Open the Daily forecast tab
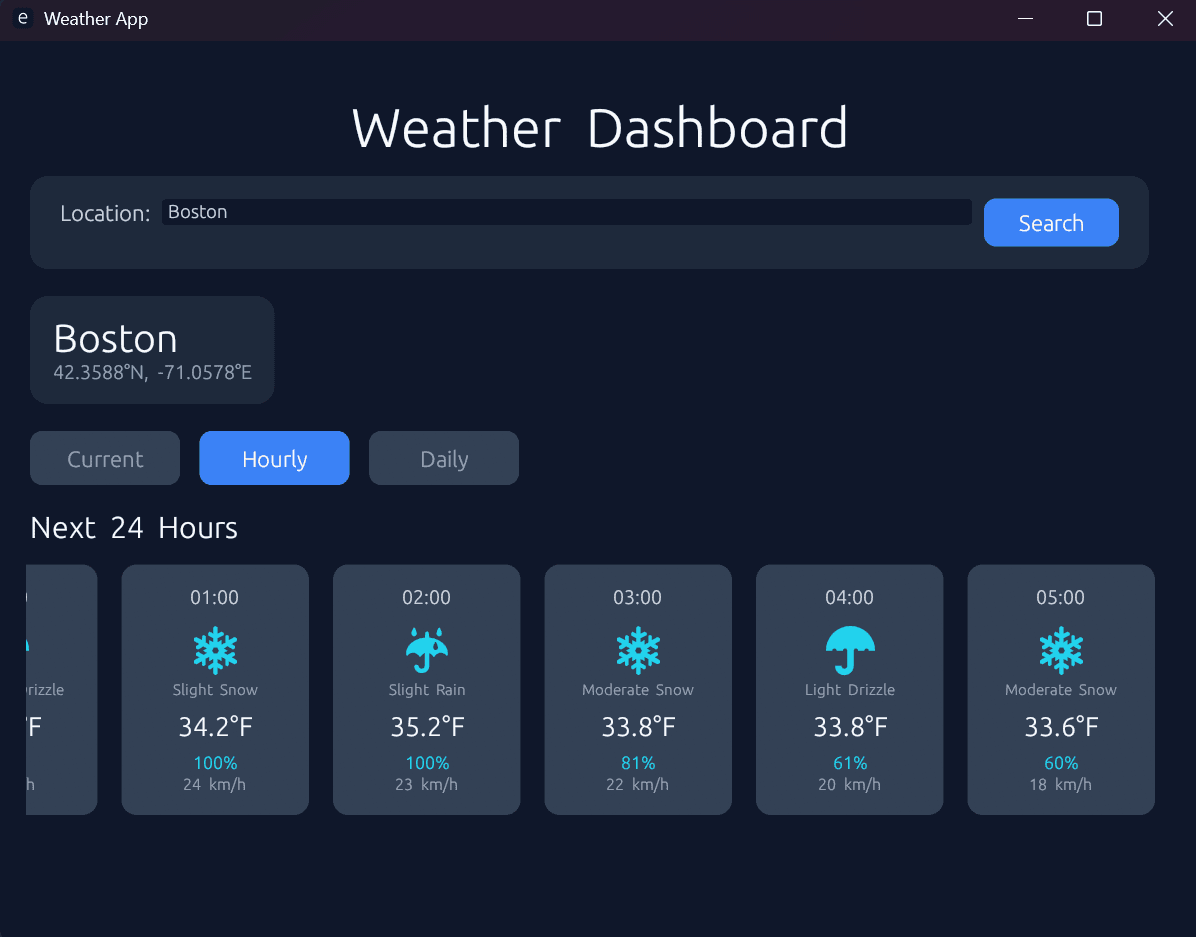 (x=443, y=458)
